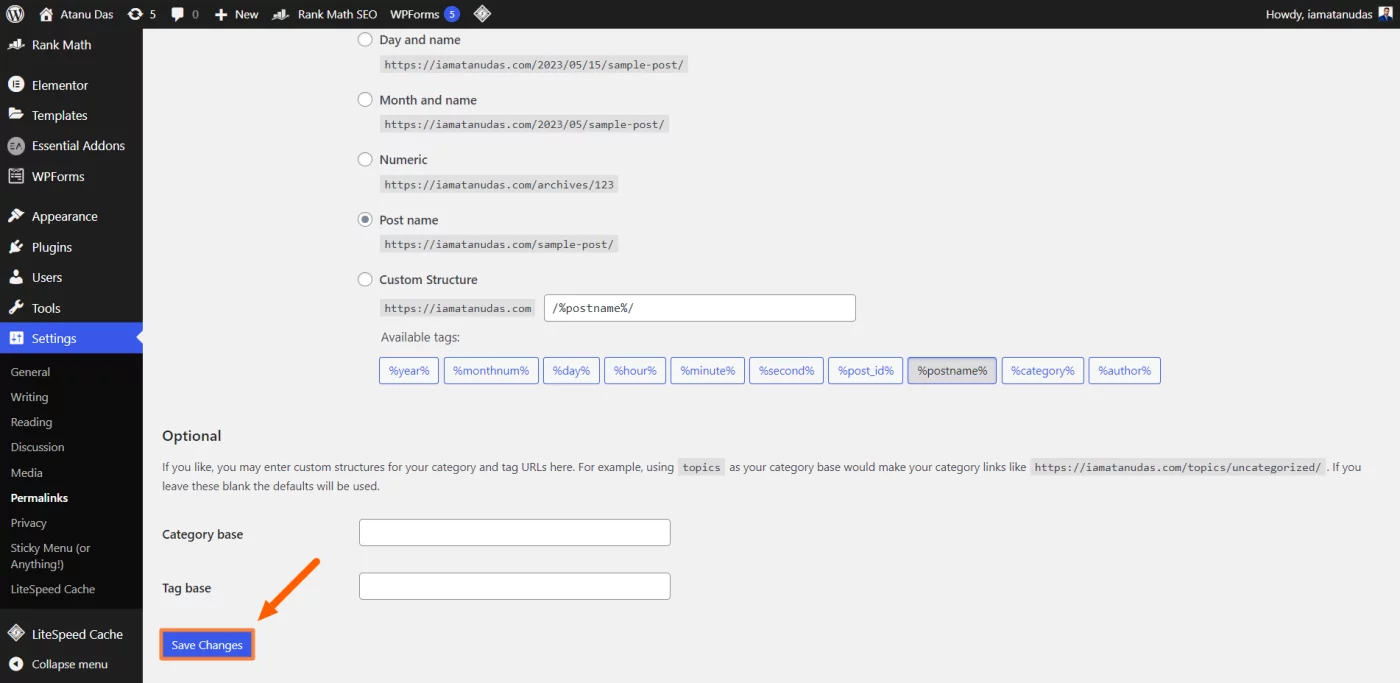Open LiteSpeed Cache settings submenu item
This screenshot has height=683, width=1400.
click(52, 589)
